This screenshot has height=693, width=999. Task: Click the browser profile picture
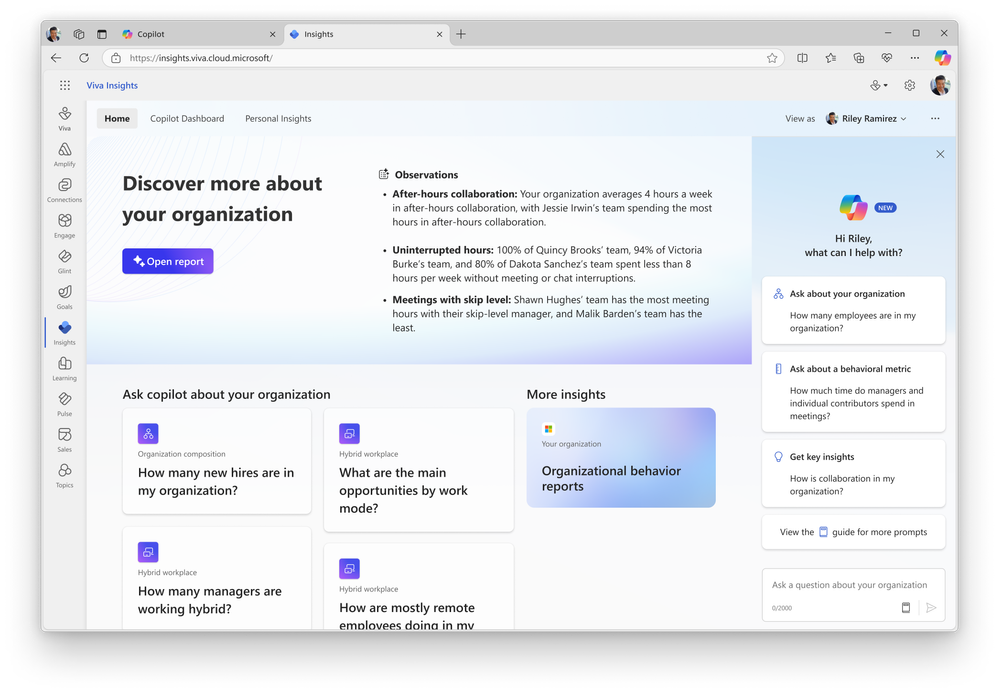54,34
